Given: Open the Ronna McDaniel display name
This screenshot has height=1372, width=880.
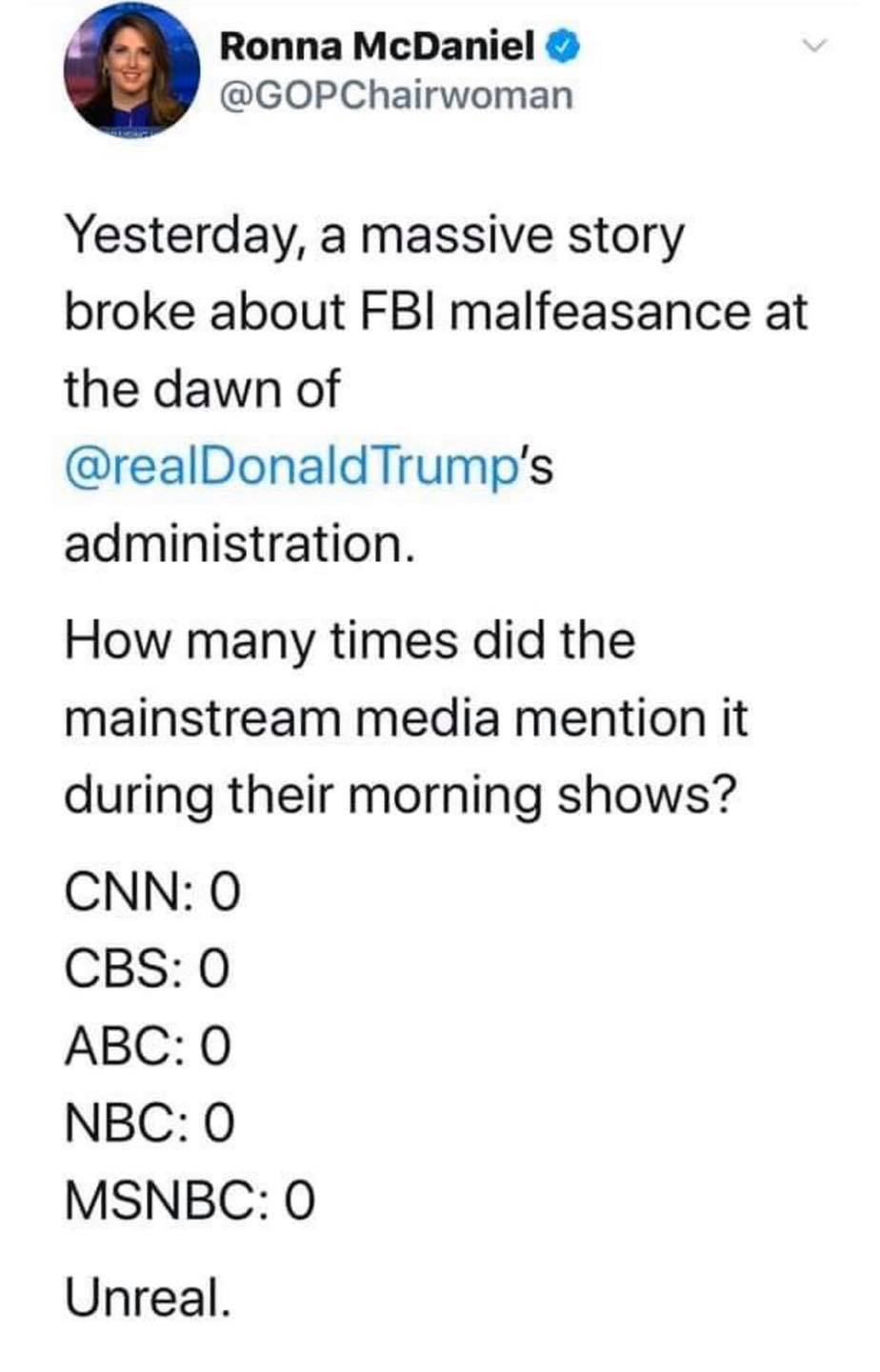Looking at the screenshot, I should click(x=377, y=46).
